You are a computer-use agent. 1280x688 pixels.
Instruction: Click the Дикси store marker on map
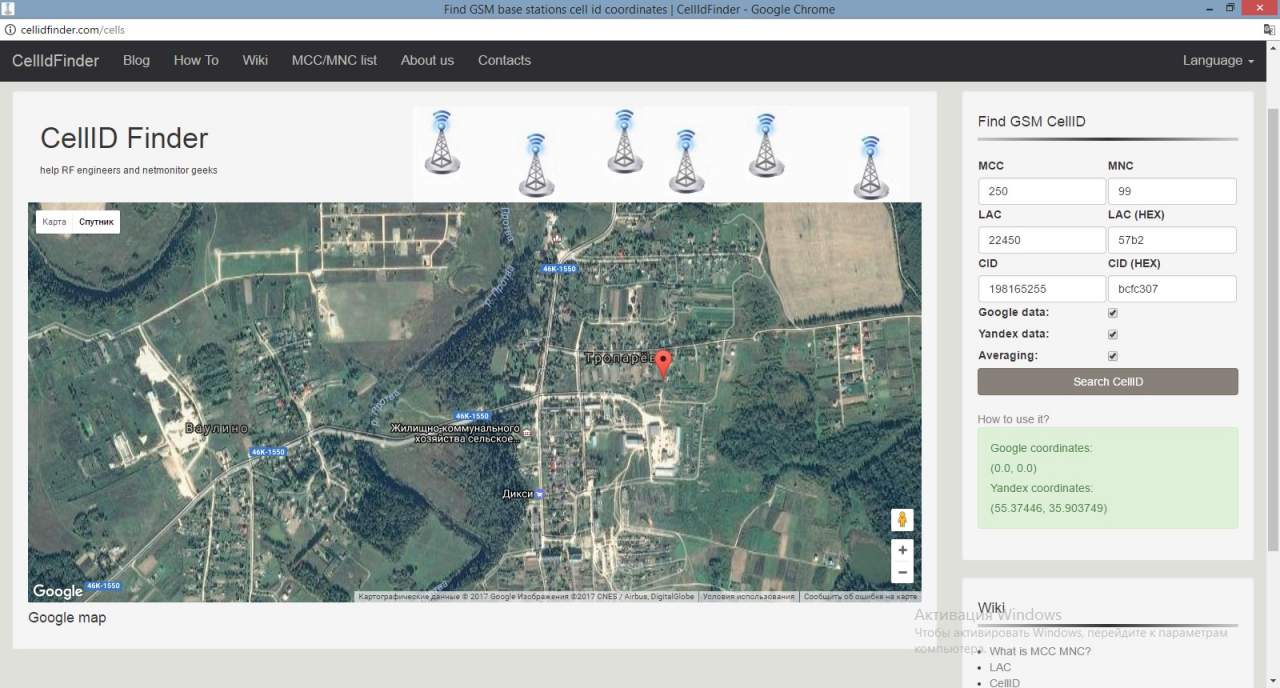click(540, 494)
